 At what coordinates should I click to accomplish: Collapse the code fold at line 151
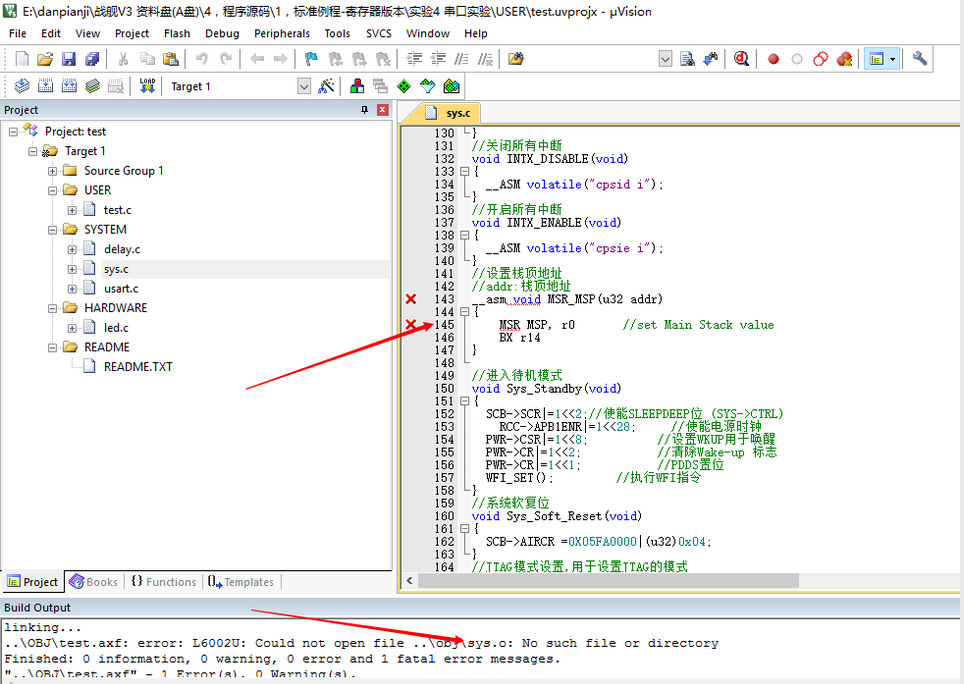tap(465, 401)
